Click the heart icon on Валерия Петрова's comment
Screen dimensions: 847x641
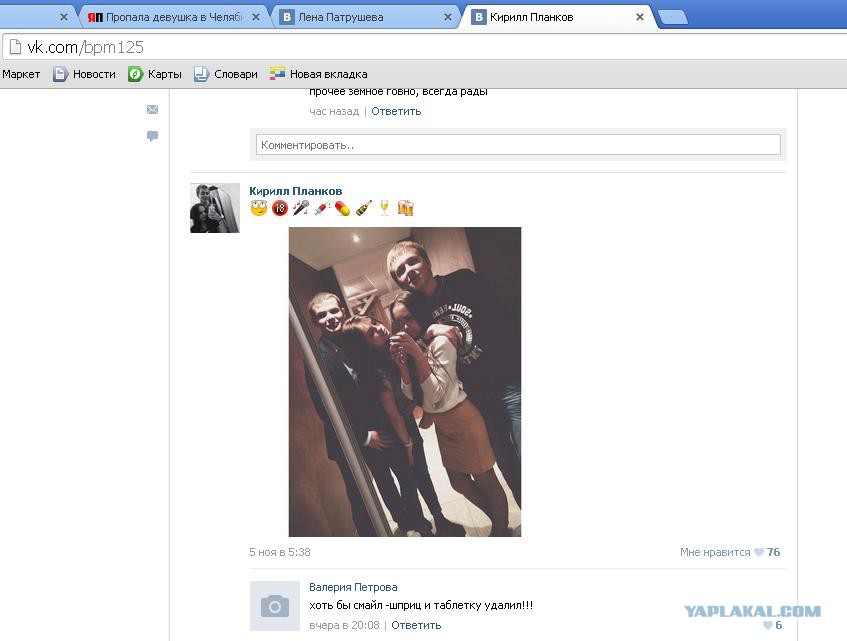click(767, 626)
